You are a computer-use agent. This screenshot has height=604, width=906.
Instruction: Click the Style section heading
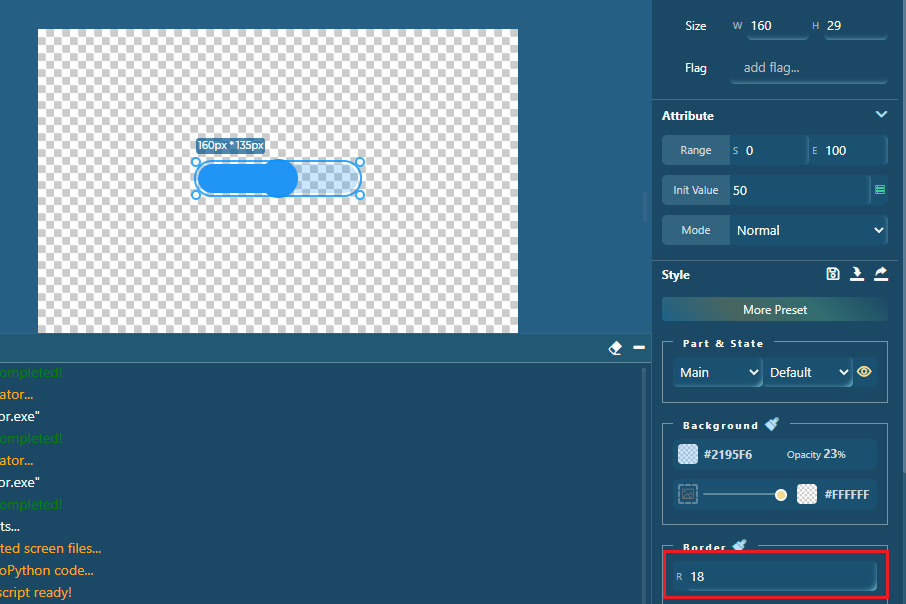click(675, 275)
